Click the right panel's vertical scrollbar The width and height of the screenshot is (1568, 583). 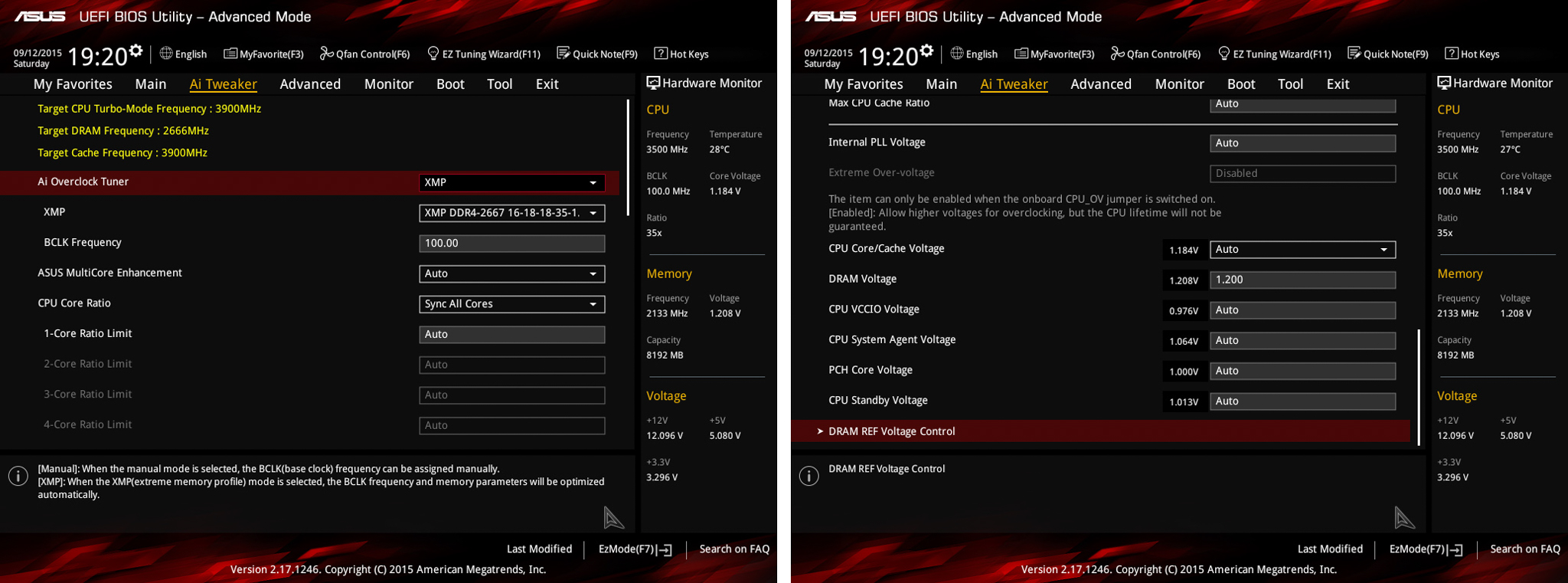[x=1419, y=387]
